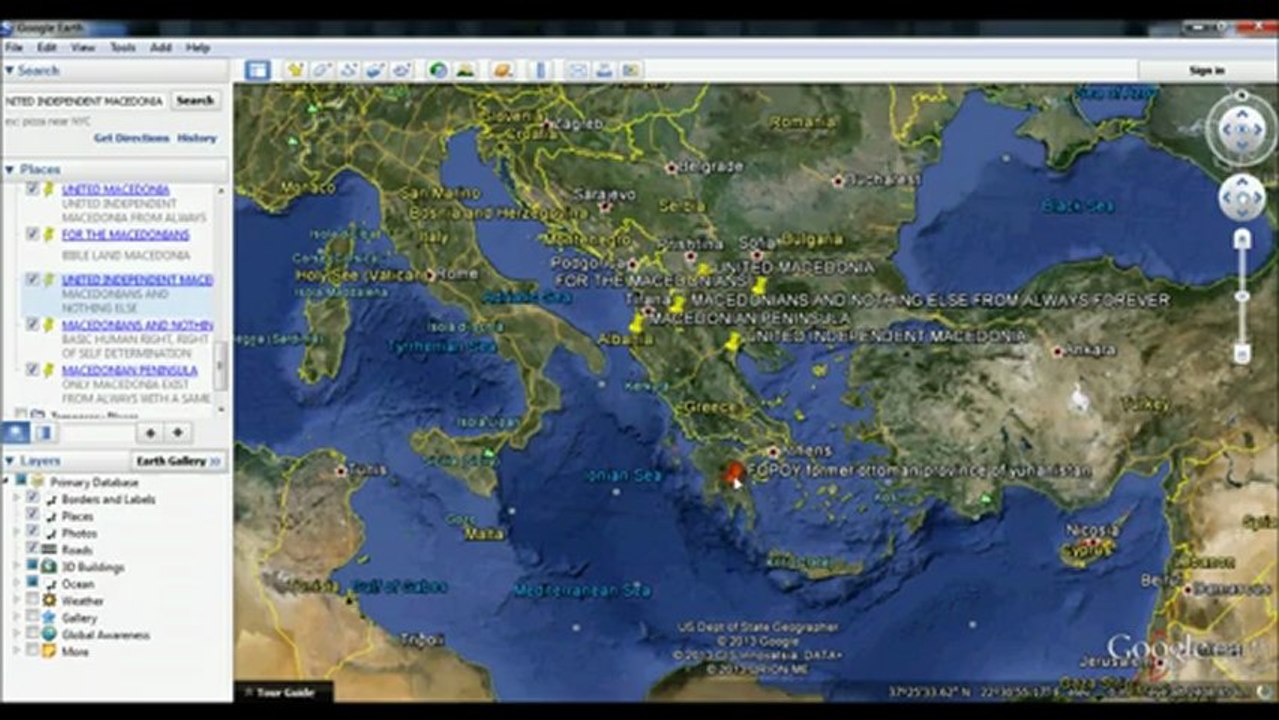This screenshot has height=720, width=1279.
Task: Enable the Global Awareness layer checkbox
Action: point(33,634)
